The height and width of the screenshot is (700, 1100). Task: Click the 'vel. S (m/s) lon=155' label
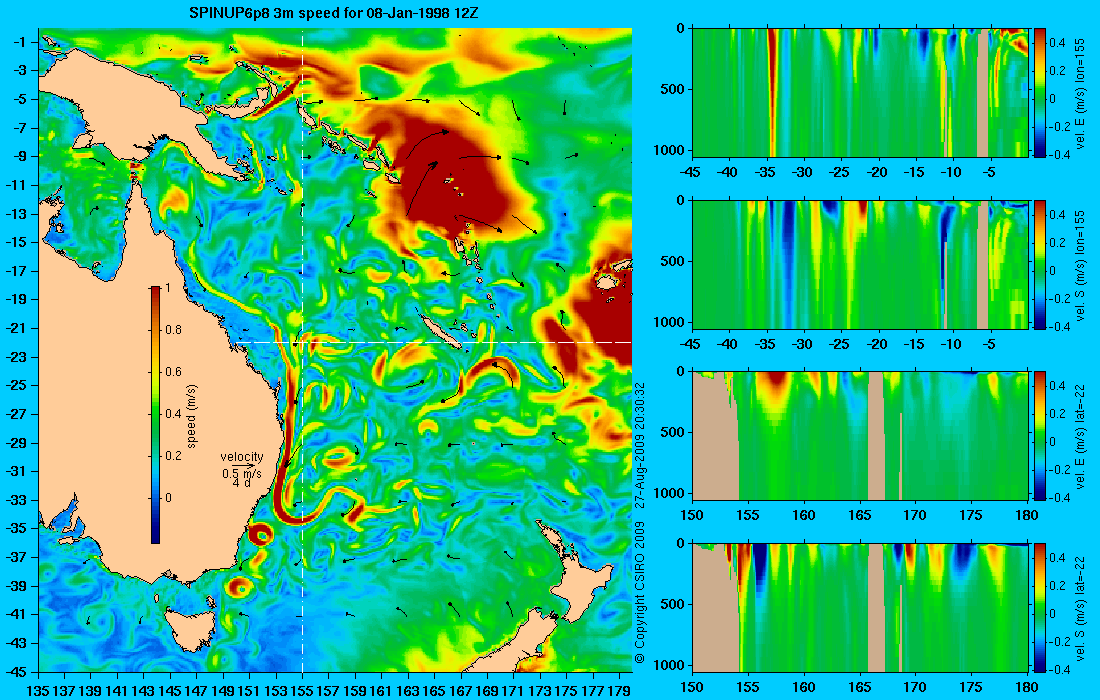pyautogui.click(x=1081, y=264)
